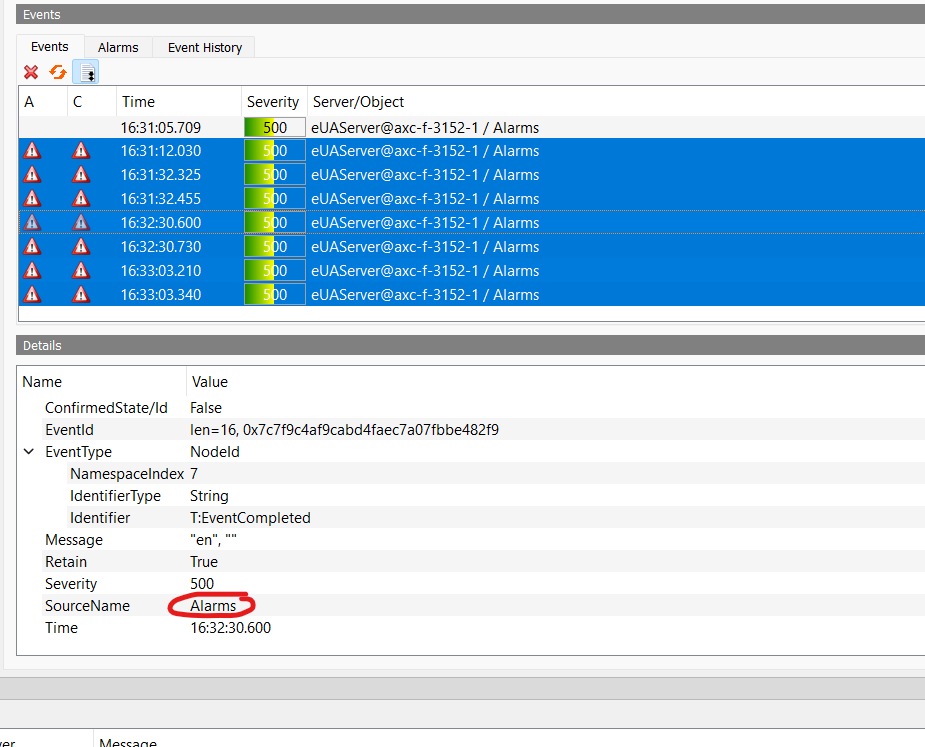The image size is (925, 747).
Task: Click A-column alarm icon for 16:31:12.030 event
Action: [32, 151]
